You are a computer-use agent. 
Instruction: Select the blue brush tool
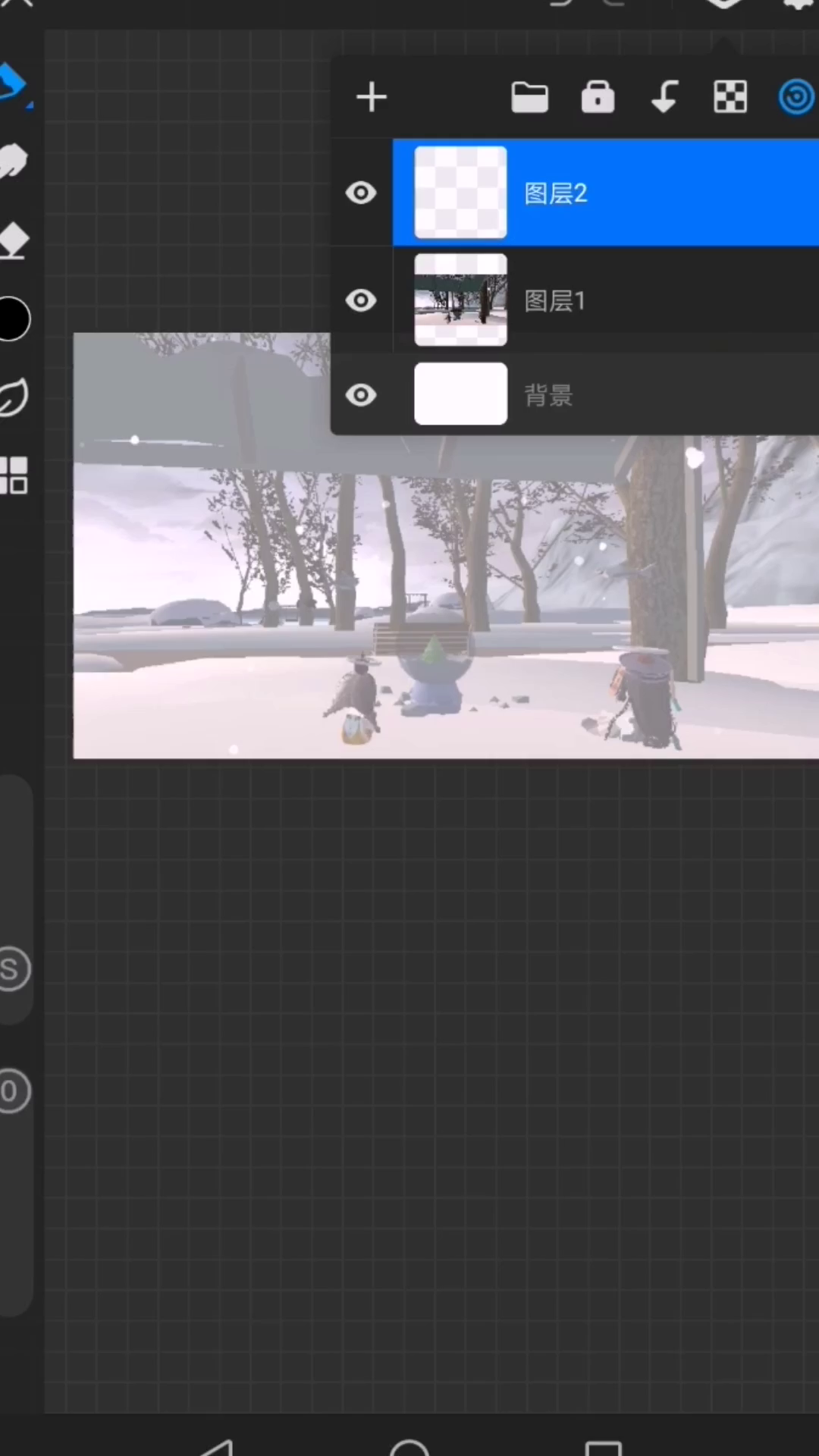tap(13, 82)
